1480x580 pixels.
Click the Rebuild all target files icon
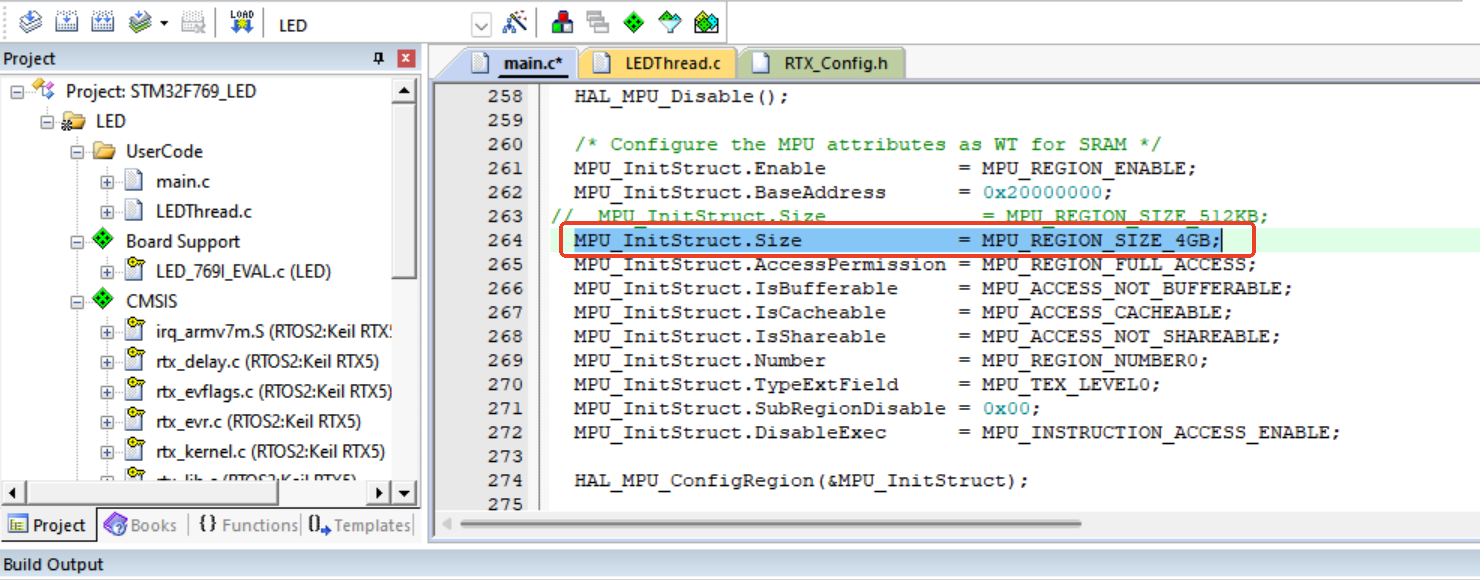(102, 22)
